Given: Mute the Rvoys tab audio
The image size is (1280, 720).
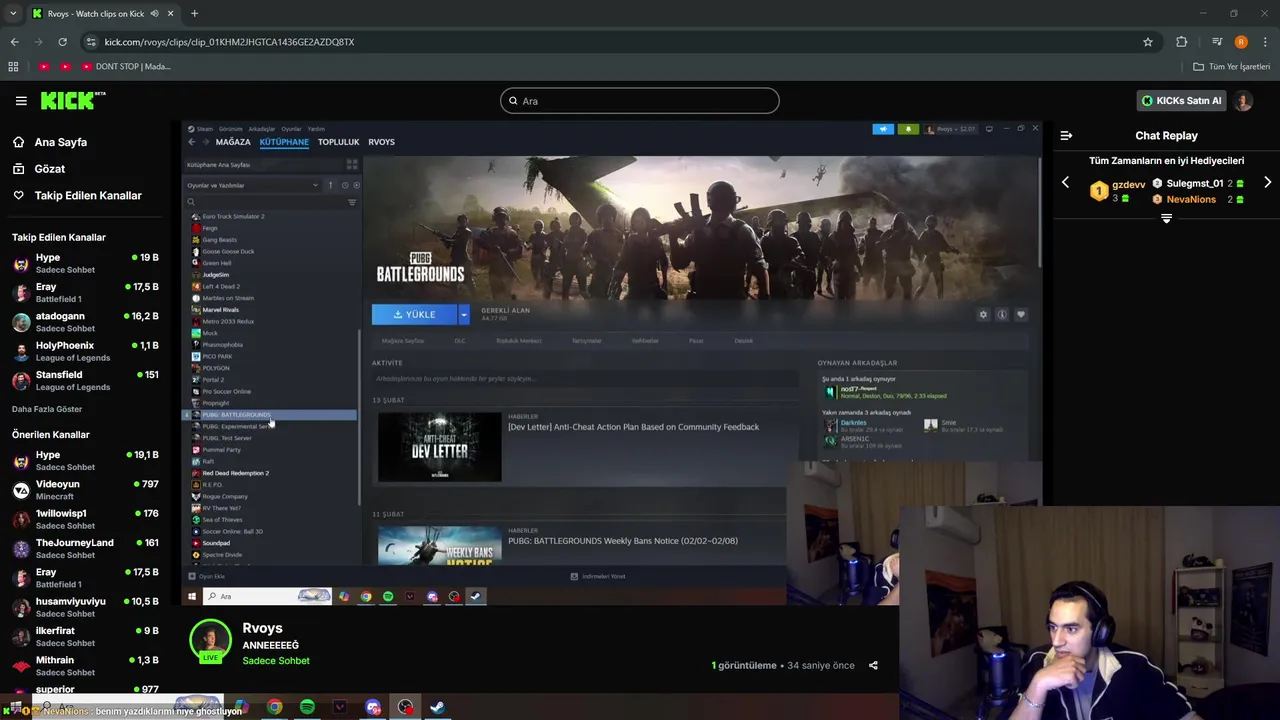Looking at the screenshot, I should coord(155,14).
